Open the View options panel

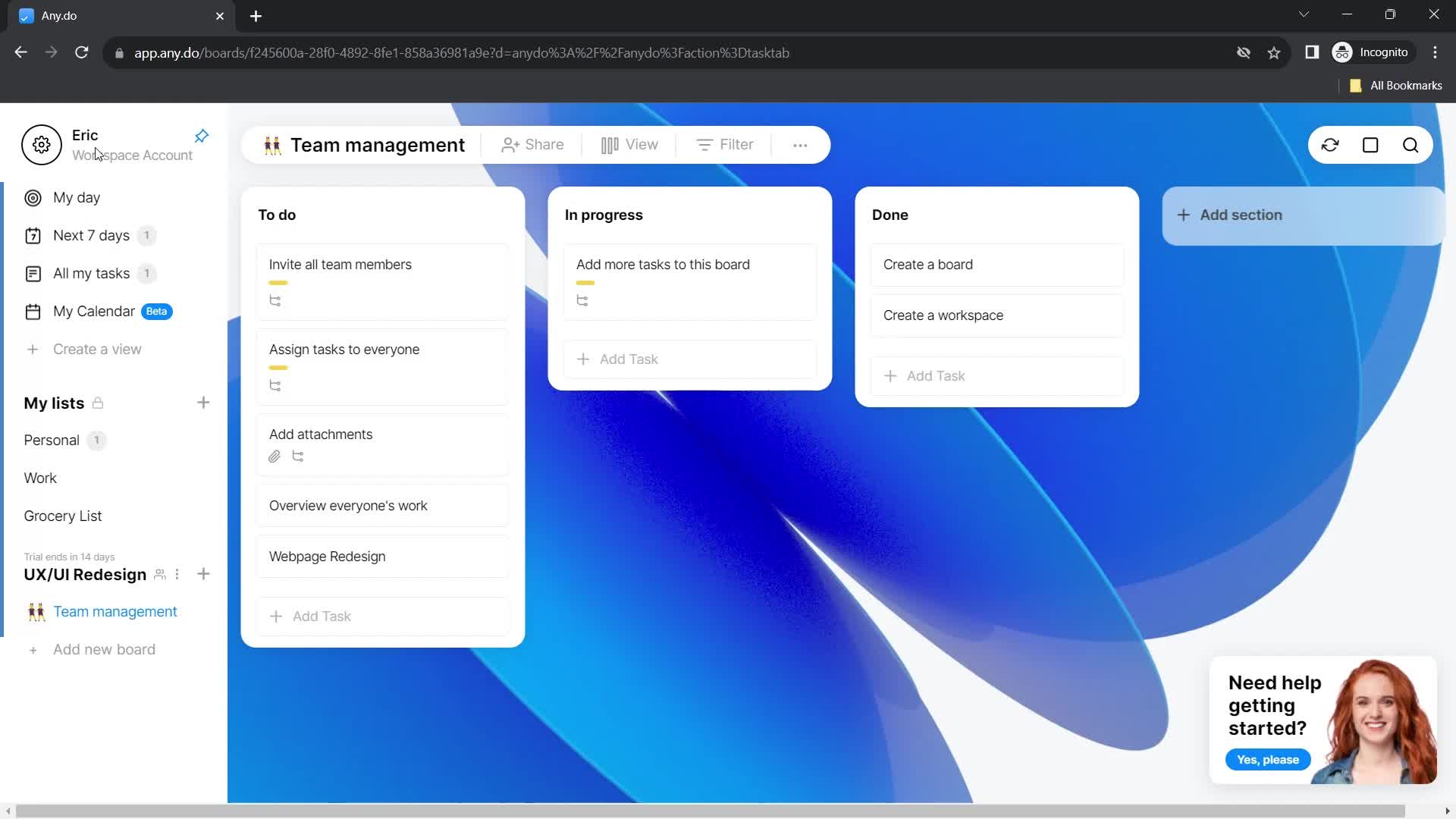(x=629, y=145)
